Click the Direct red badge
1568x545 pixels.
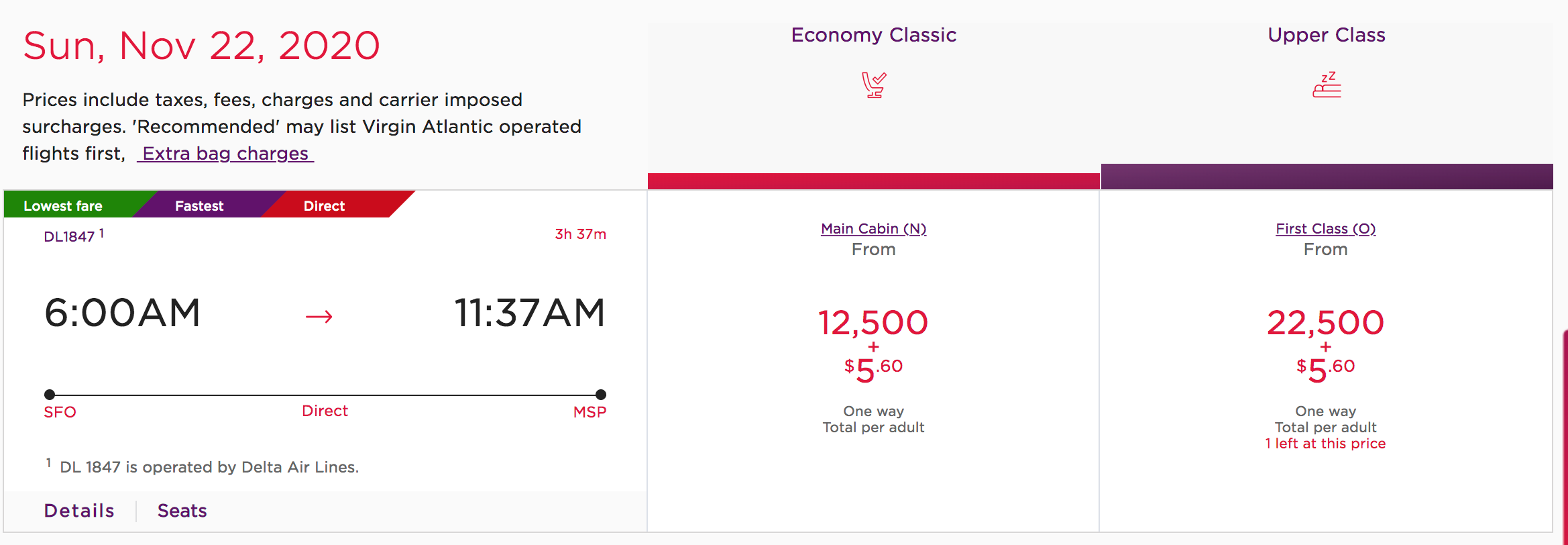[324, 206]
